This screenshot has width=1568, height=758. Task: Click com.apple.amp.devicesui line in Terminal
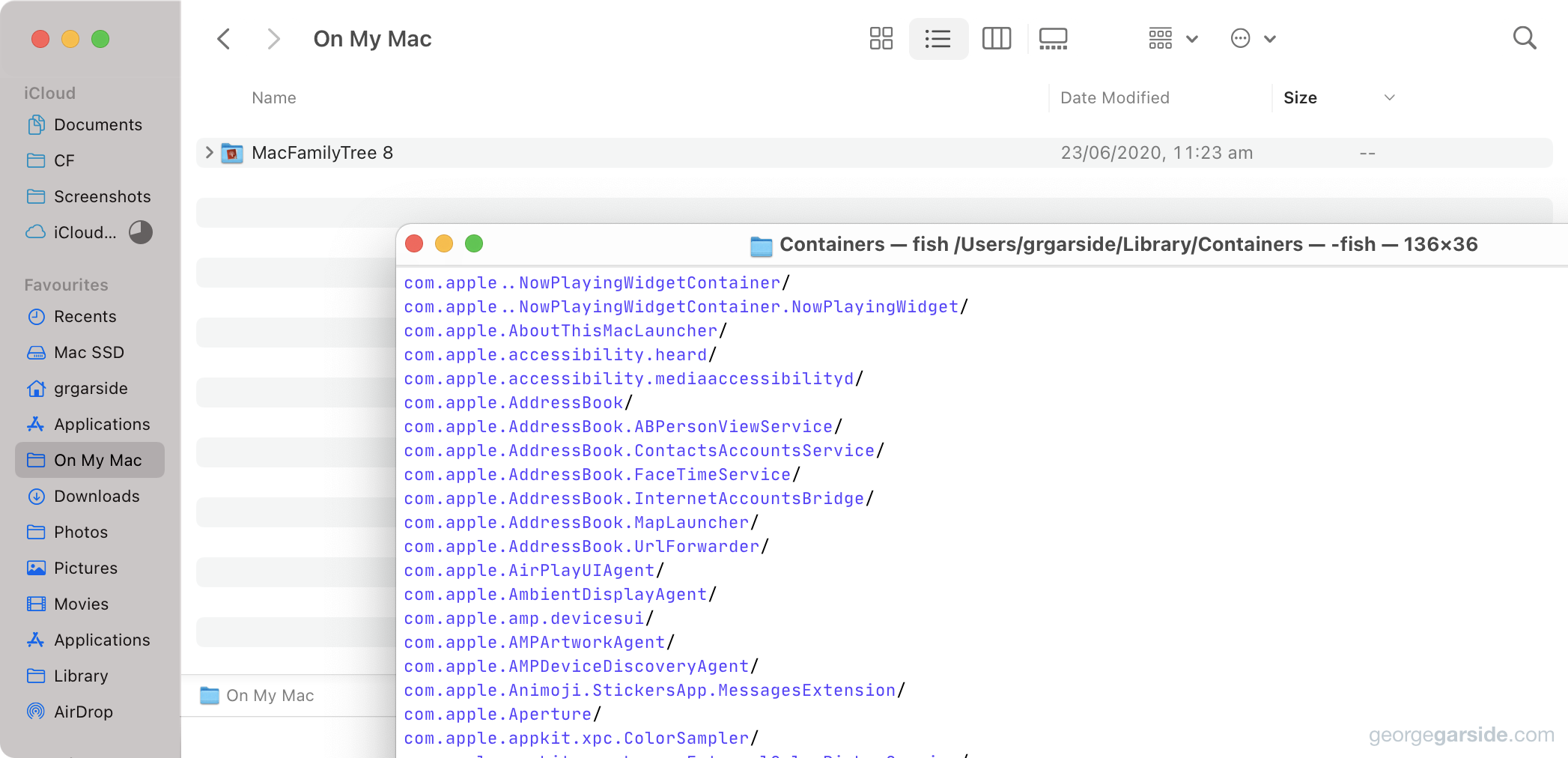[529, 619]
